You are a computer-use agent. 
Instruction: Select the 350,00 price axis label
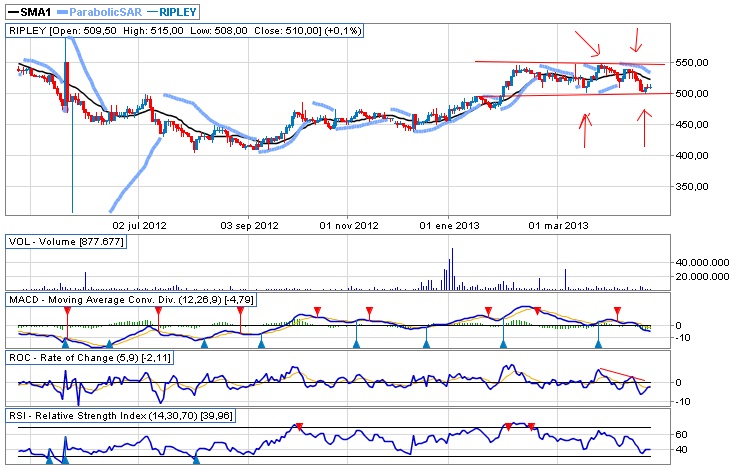[x=692, y=186]
